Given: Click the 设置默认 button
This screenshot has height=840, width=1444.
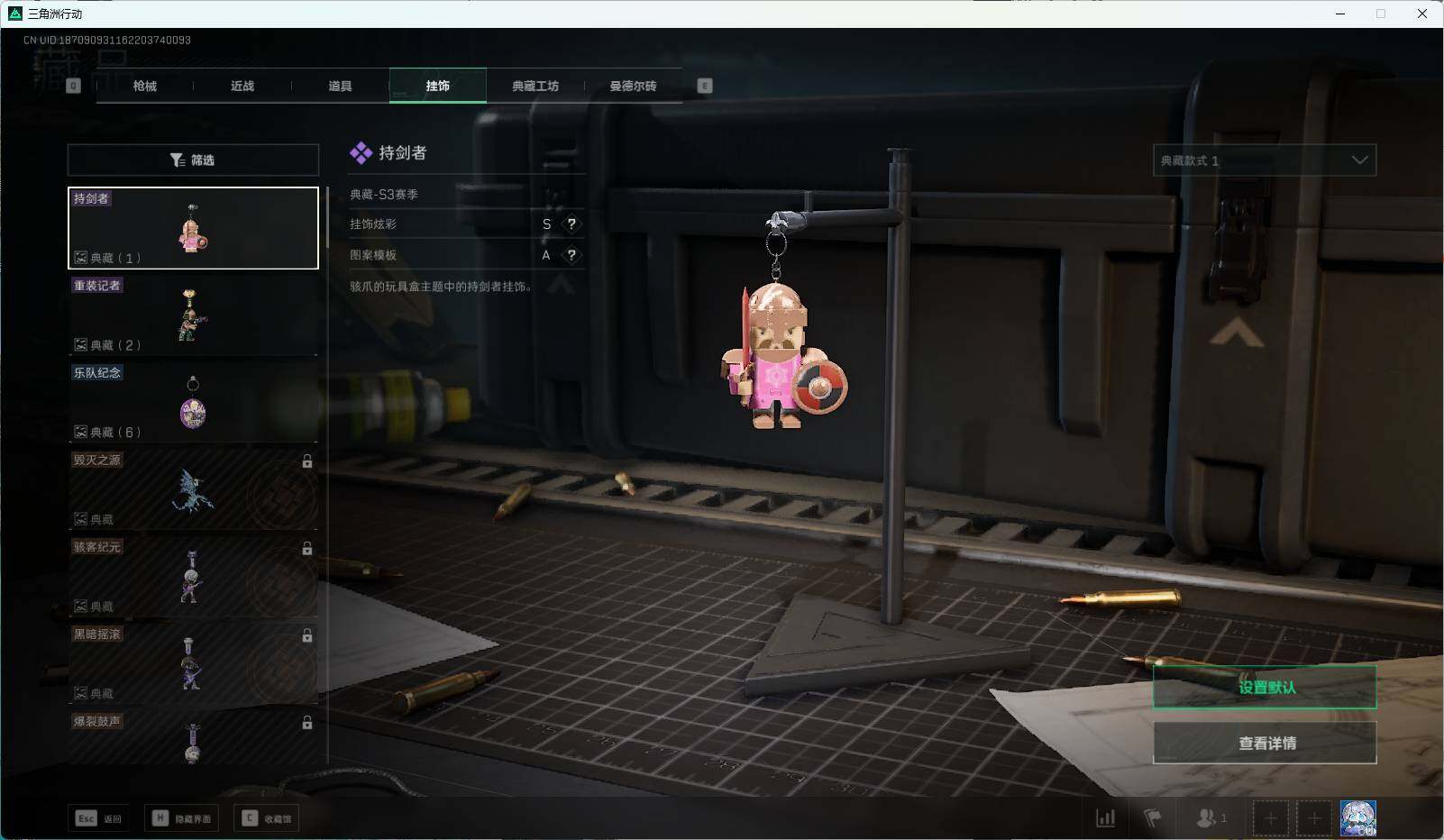Looking at the screenshot, I should tap(1265, 687).
